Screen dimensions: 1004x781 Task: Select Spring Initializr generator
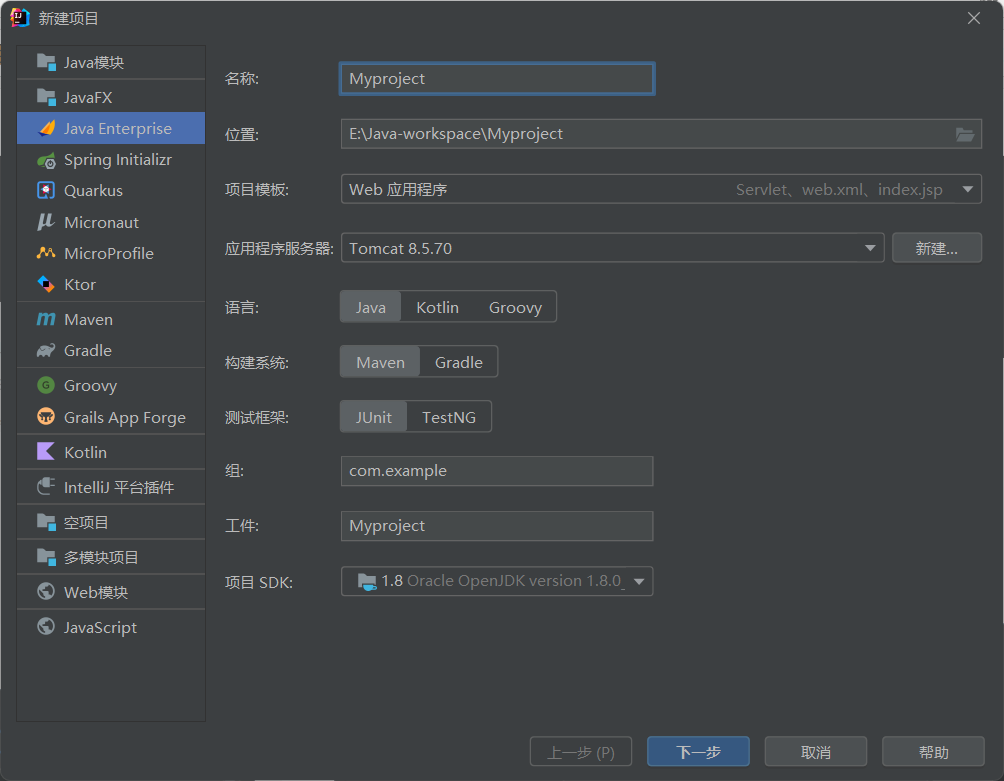pyautogui.click(x=111, y=159)
